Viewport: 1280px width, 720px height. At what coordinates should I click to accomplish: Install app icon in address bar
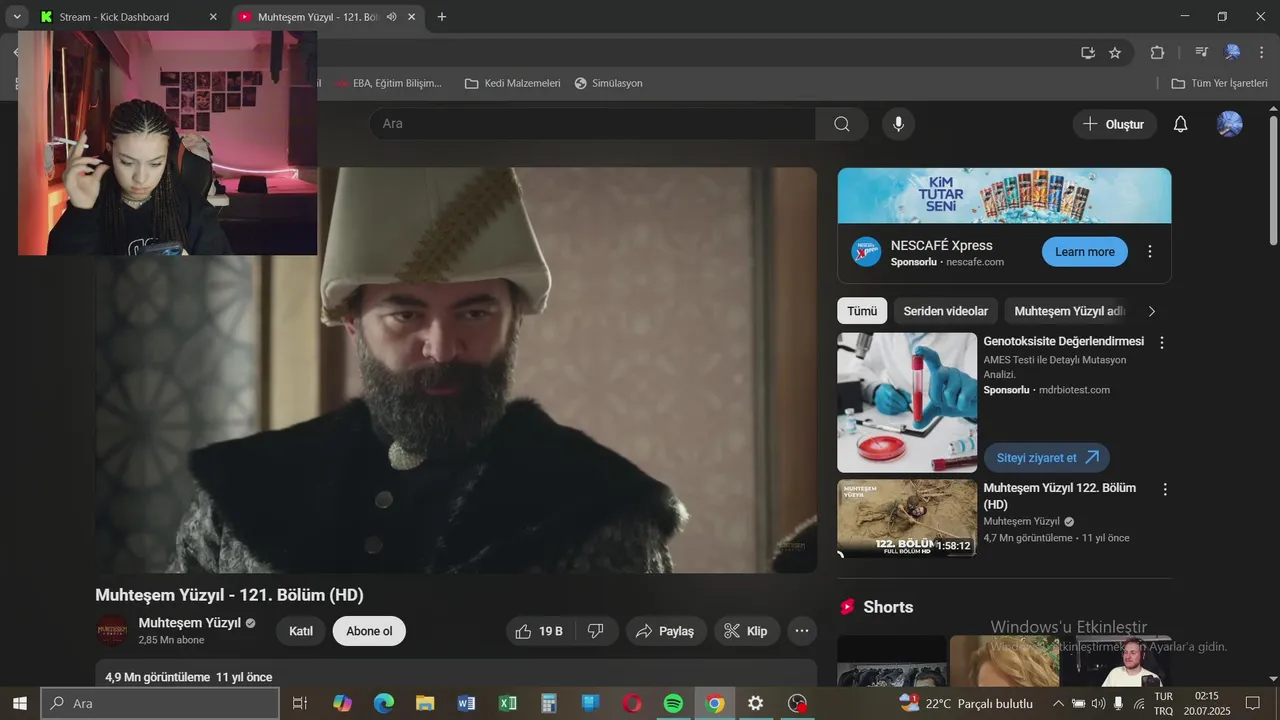pyautogui.click(x=1088, y=53)
